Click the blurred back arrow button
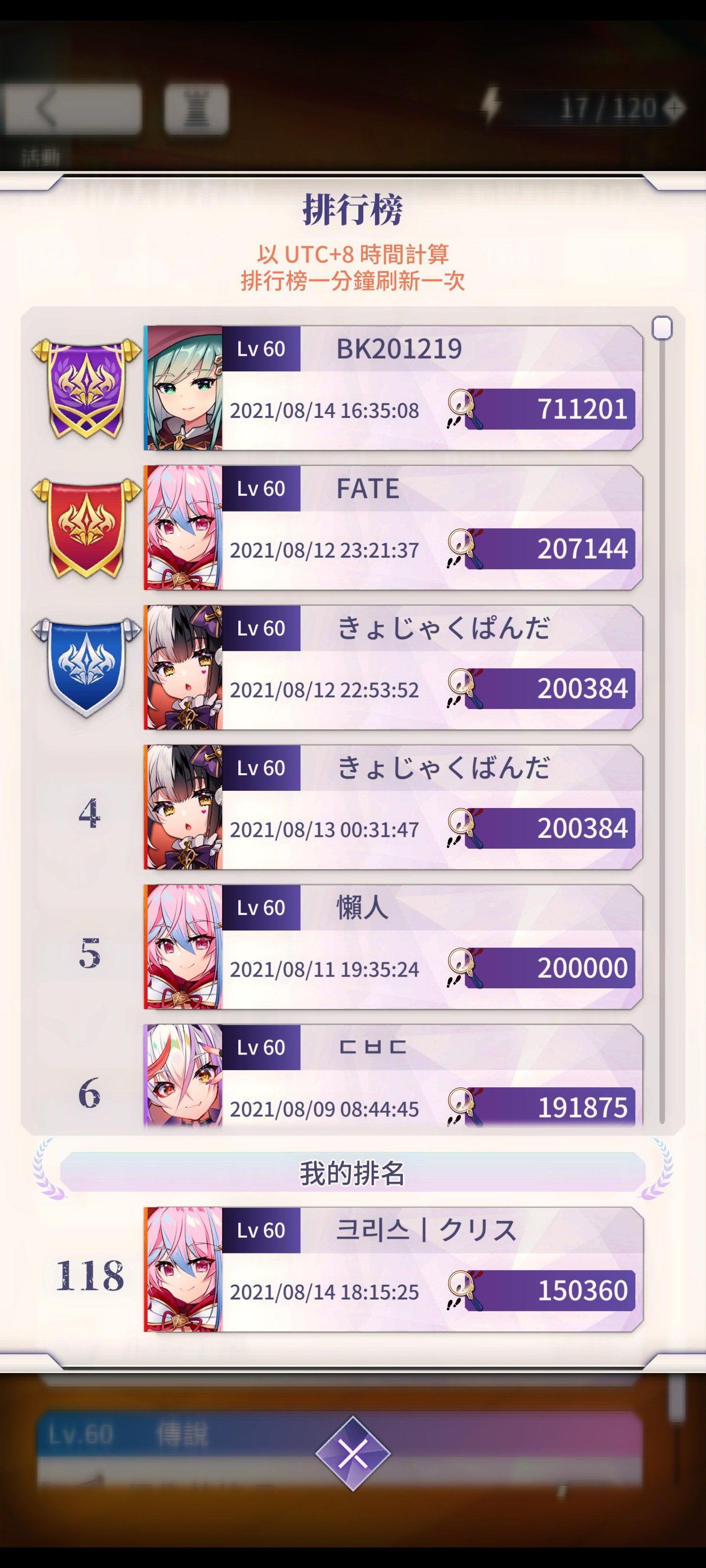This screenshot has width=706, height=1568. point(73,109)
